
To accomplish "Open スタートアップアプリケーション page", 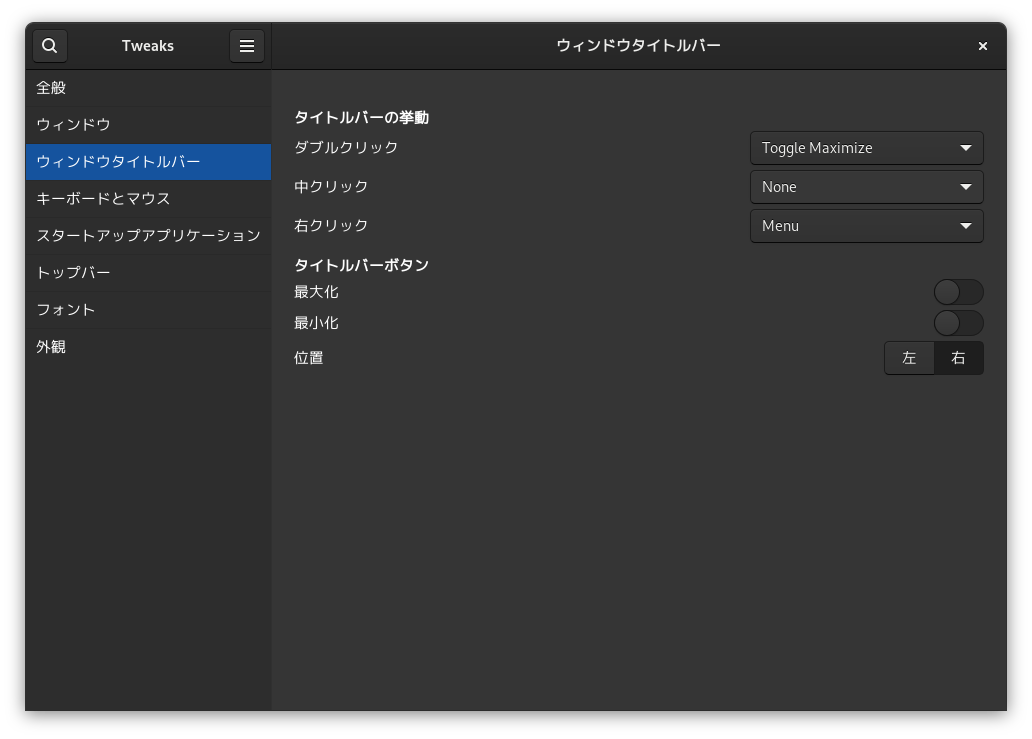I will point(148,236).
